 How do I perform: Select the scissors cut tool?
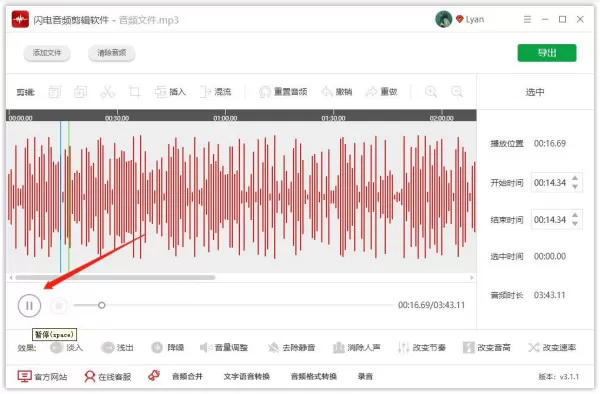point(108,92)
